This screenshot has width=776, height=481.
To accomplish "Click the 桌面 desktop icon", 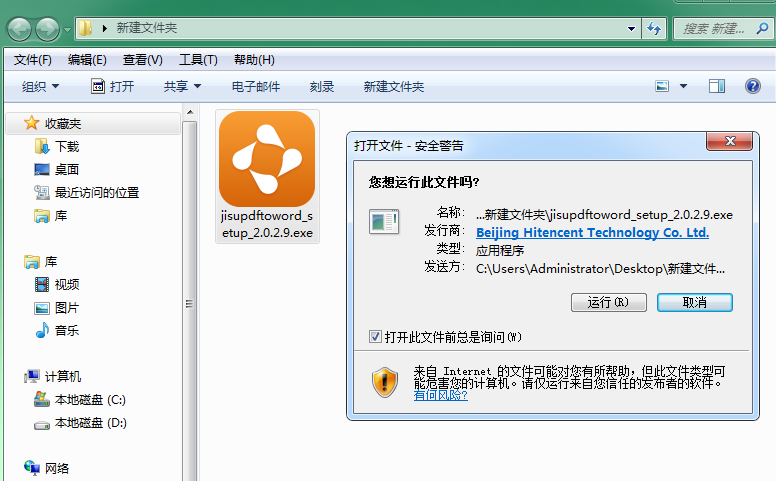I will (x=42, y=170).
